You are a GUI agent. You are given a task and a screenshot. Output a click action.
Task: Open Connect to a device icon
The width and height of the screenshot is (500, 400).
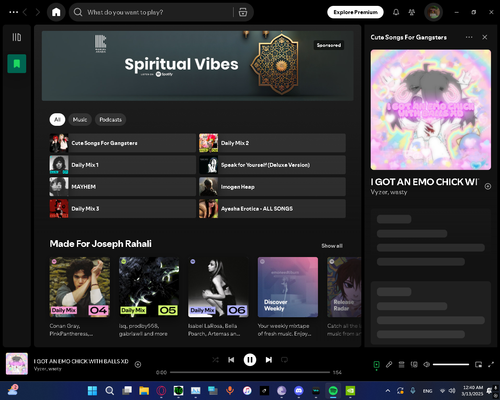tap(414, 364)
